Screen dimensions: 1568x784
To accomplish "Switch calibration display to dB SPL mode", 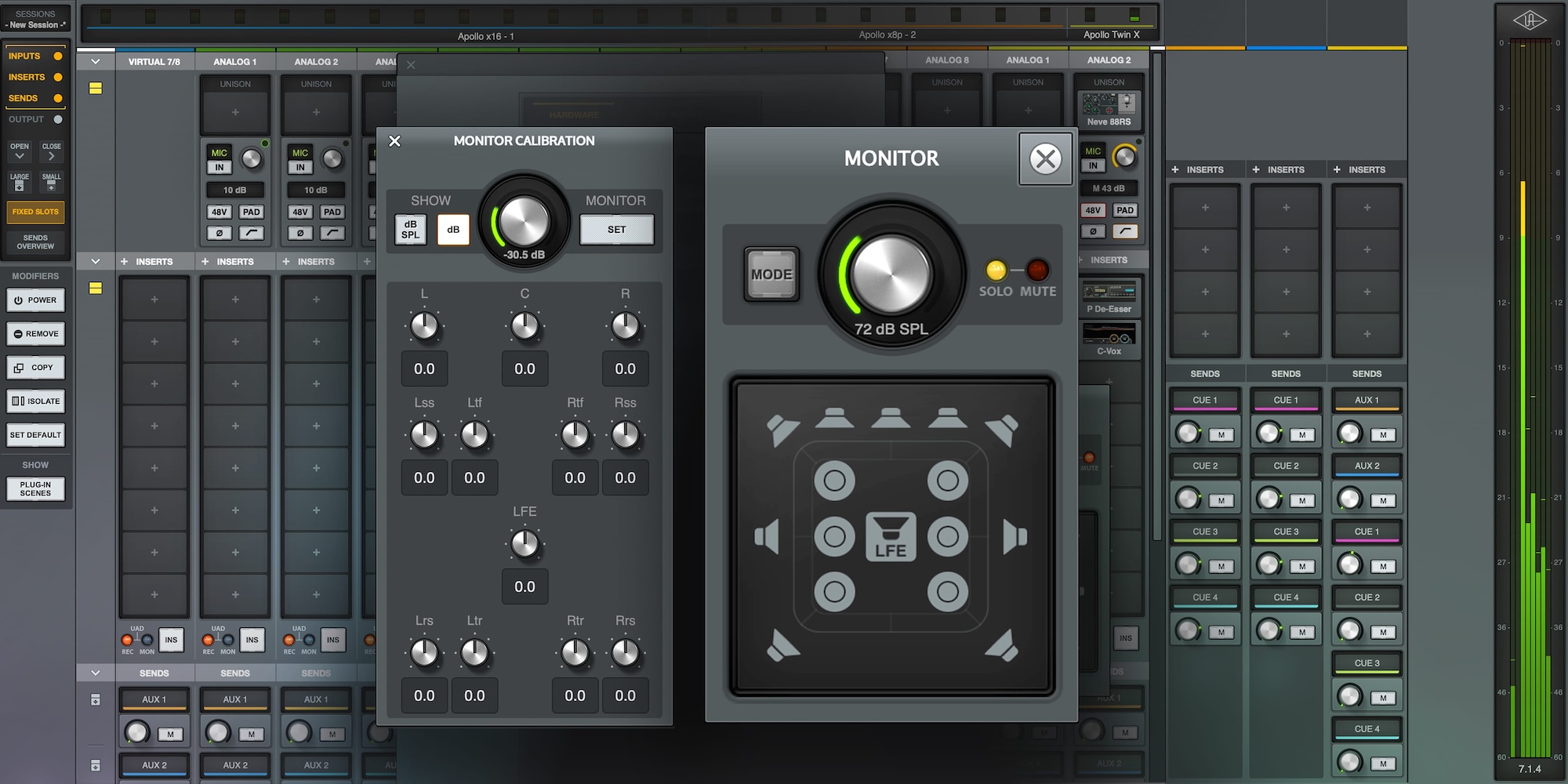I will pyautogui.click(x=409, y=230).
